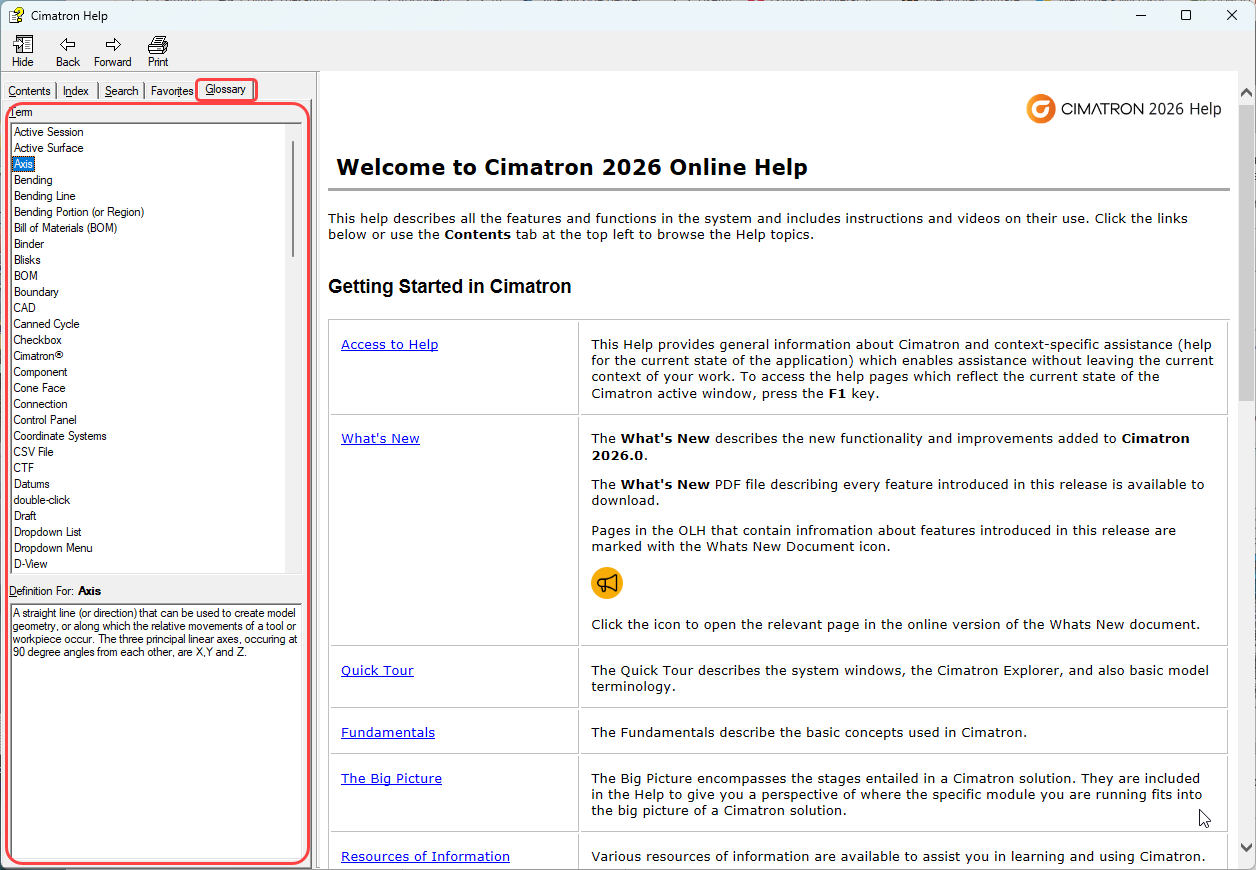1256x870 pixels.
Task: Select the Glossary tab
Action: click(x=226, y=89)
